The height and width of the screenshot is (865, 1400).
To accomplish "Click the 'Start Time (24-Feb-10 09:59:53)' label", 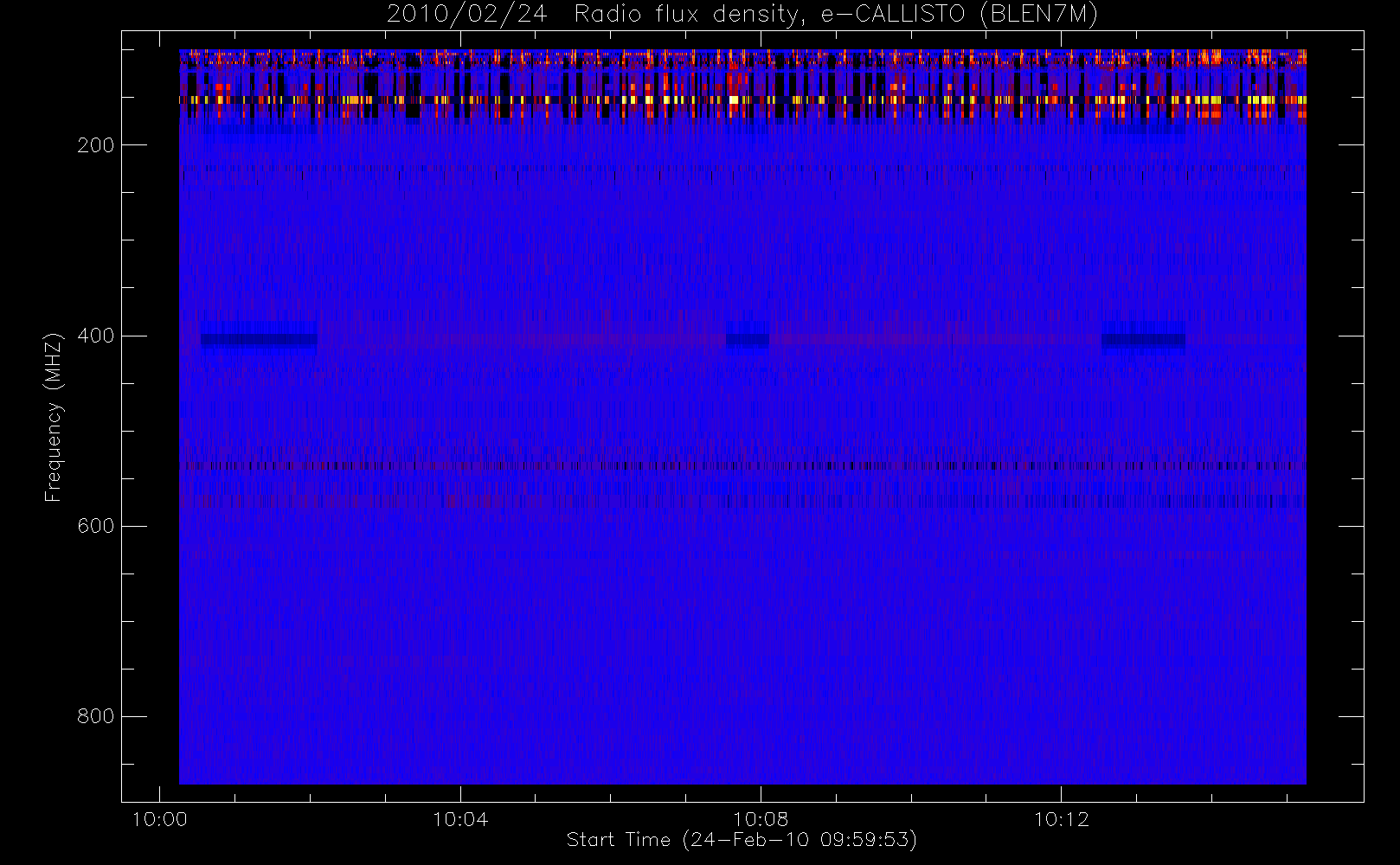I will (742, 840).
